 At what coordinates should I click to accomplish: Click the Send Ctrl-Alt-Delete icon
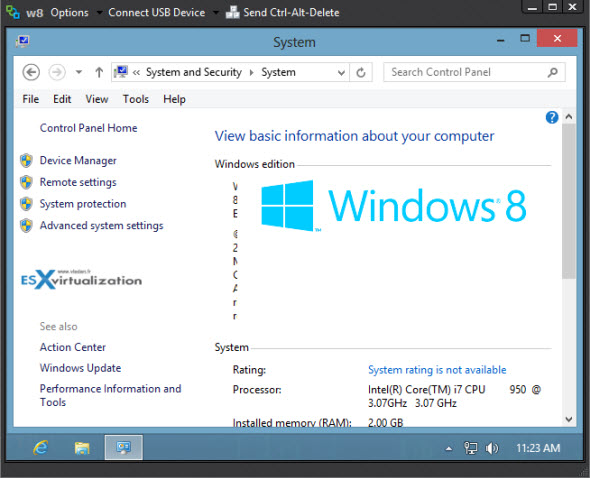pyautogui.click(x=233, y=12)
